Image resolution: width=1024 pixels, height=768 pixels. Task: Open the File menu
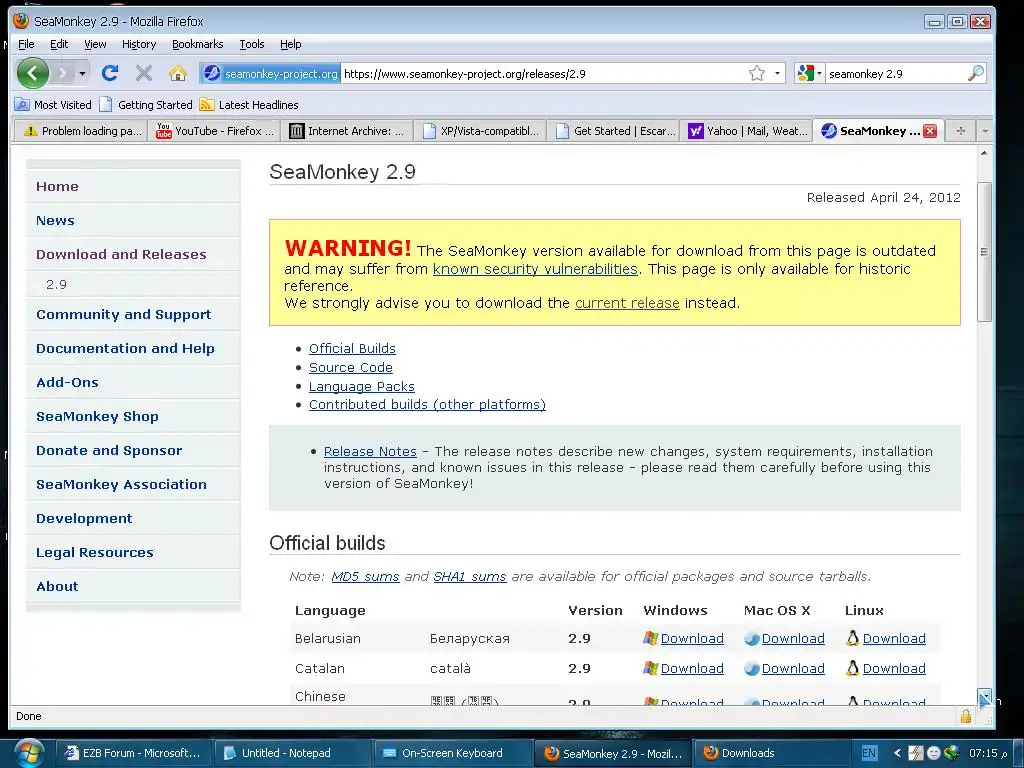click(x=26, y=44)
